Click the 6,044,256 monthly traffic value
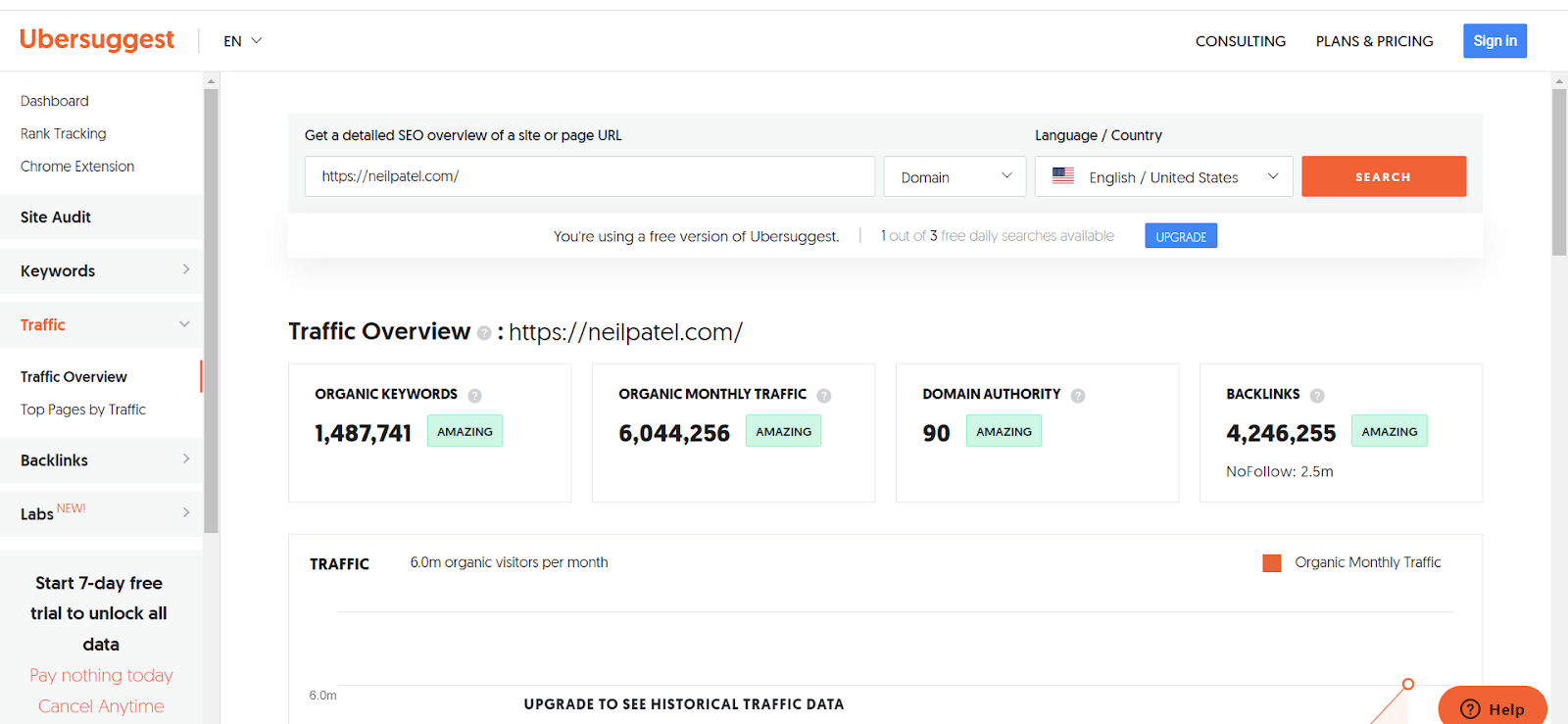This screenshot has width=1568, height=724. coord(674,433)
